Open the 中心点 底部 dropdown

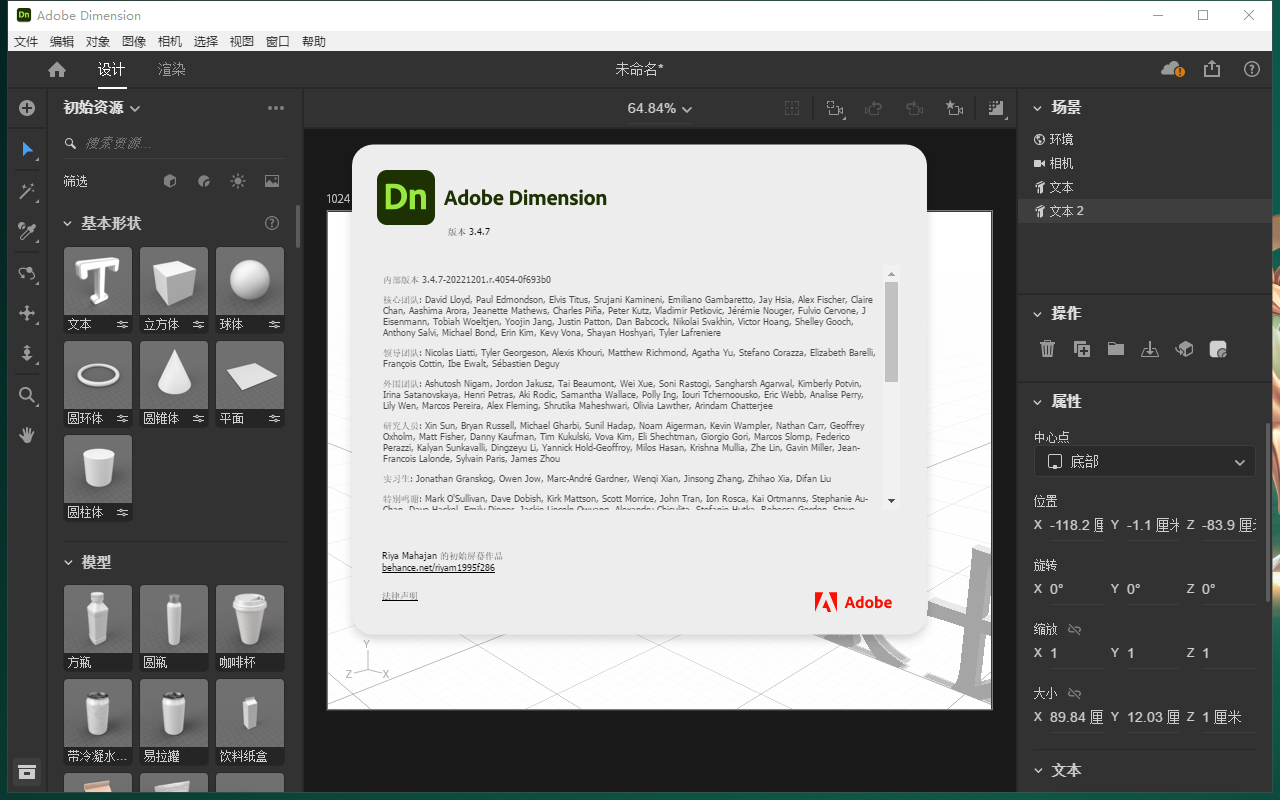(x=1144, y=461)
